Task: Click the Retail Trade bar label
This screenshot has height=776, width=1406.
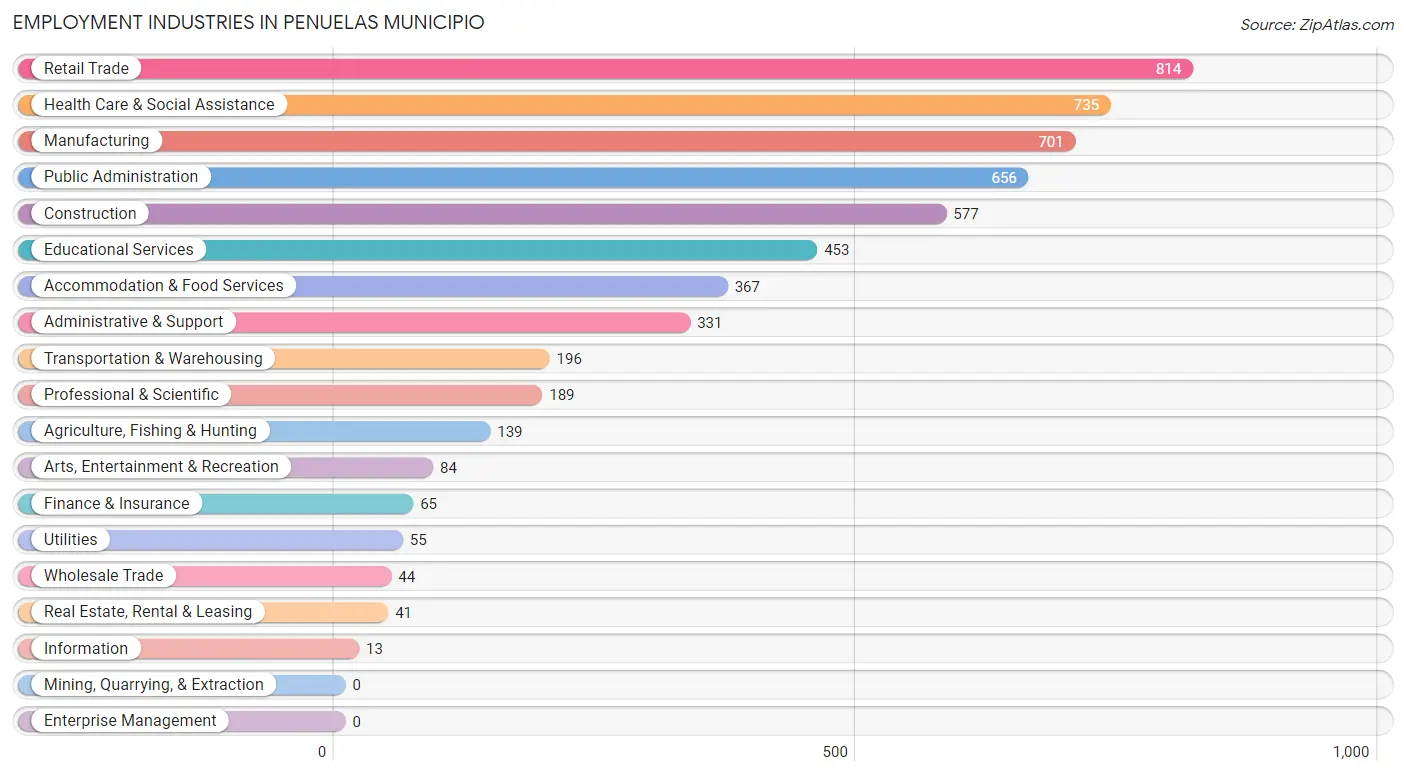Action: 86,68
